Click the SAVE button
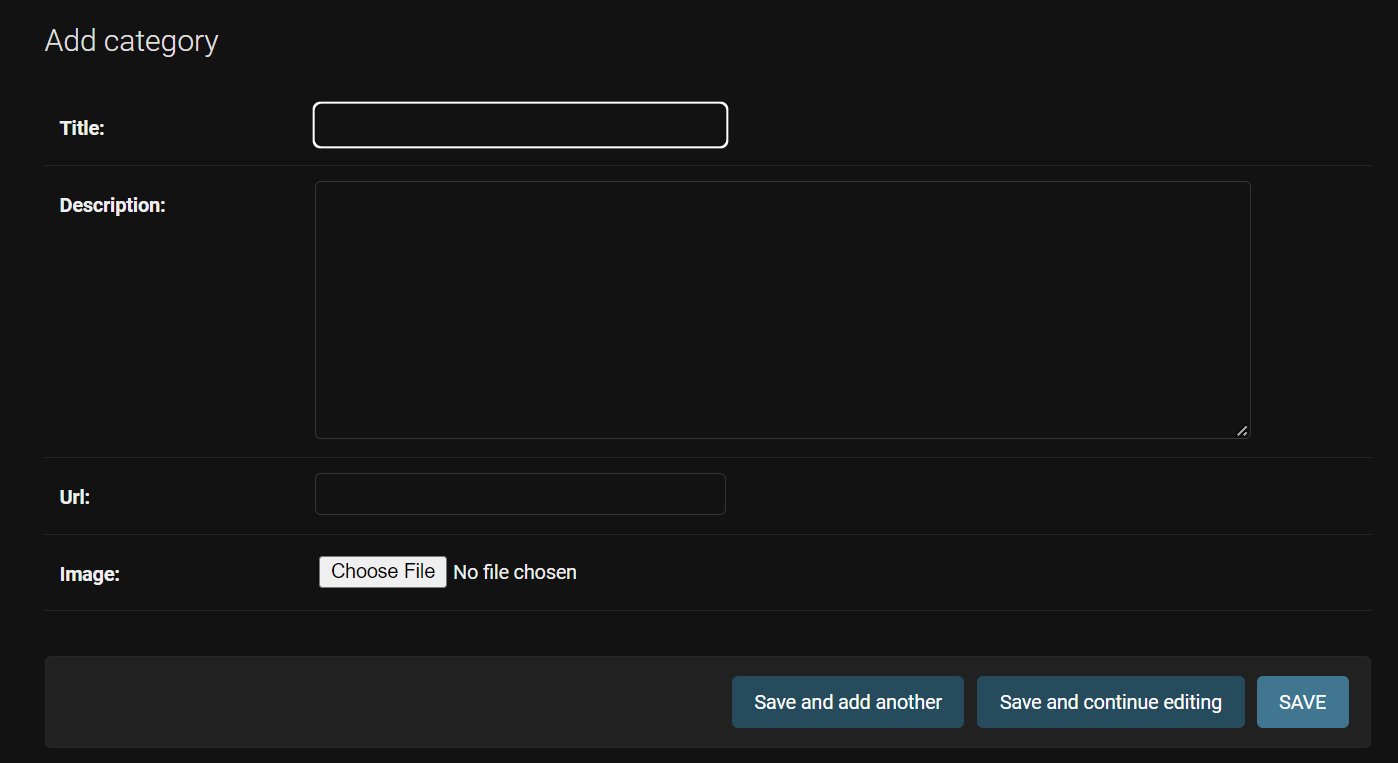 coord(1303,702)
